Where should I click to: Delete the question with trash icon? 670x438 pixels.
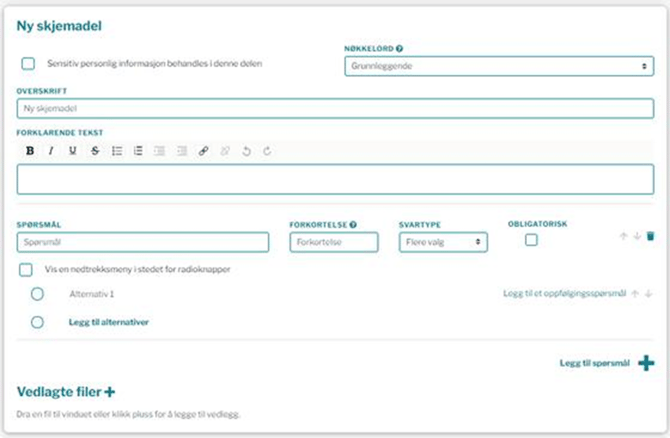click(650, 236)
